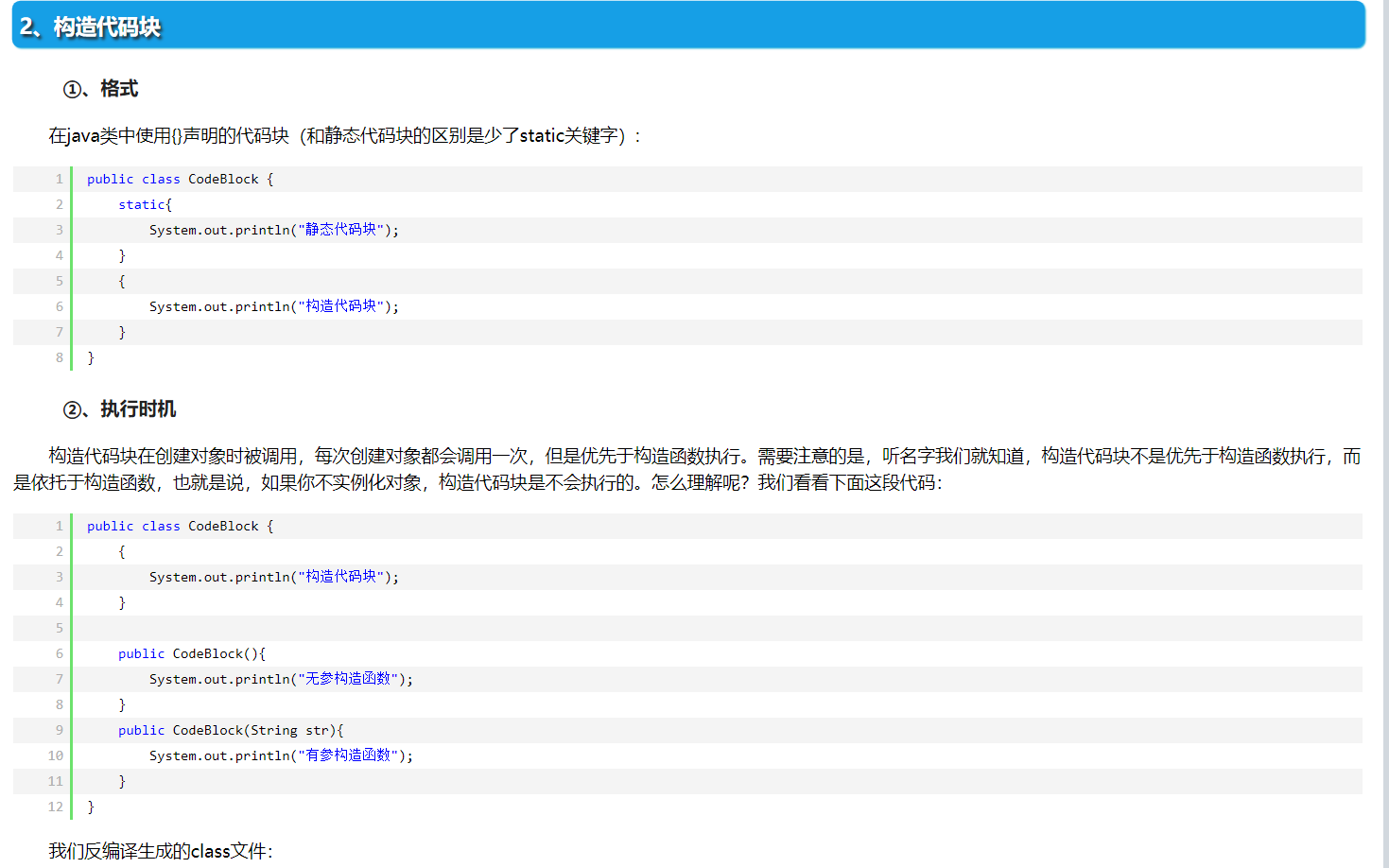Click line number 12 in second code block
This screenshot has height=868, width=1389.
[x=56, y=807]
